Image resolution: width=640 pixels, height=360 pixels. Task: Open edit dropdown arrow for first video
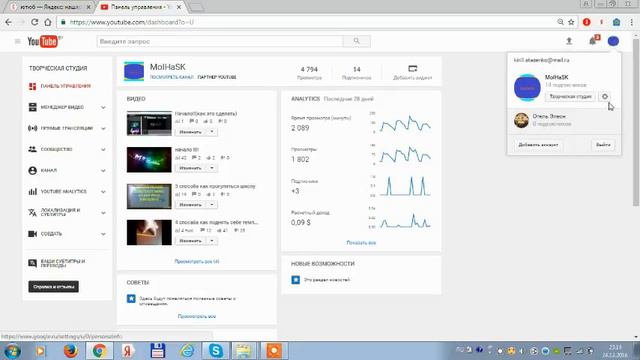pos(212,132)
